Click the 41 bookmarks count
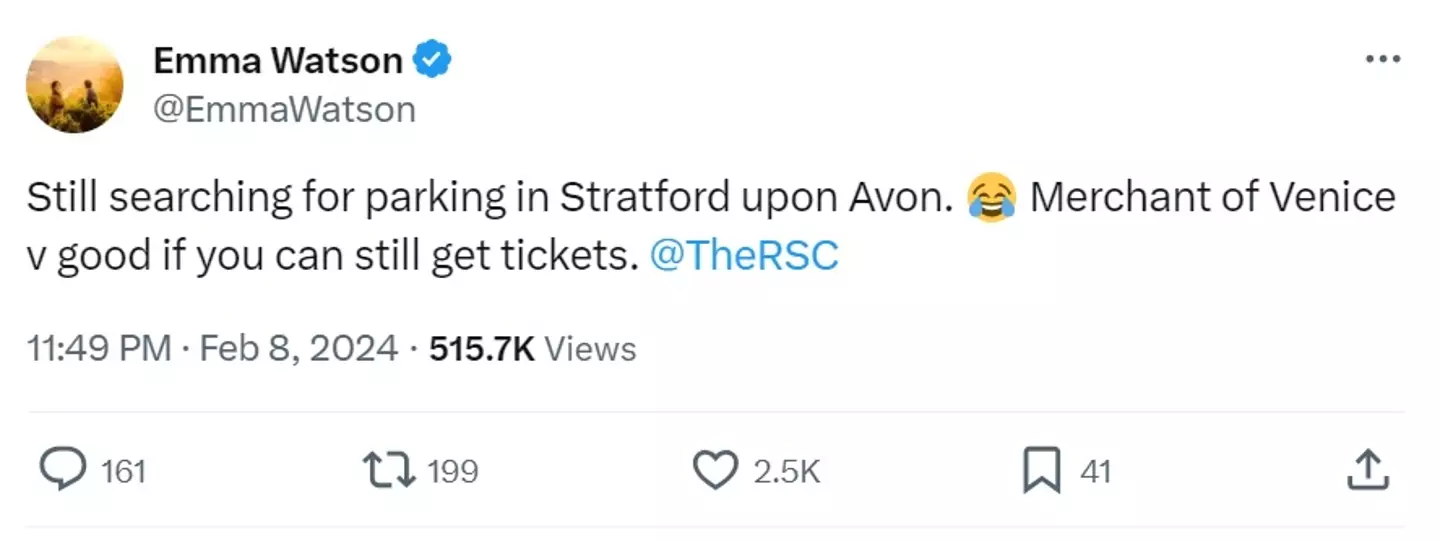Viewport: 1440px width, 541px height. (1095, 471)
